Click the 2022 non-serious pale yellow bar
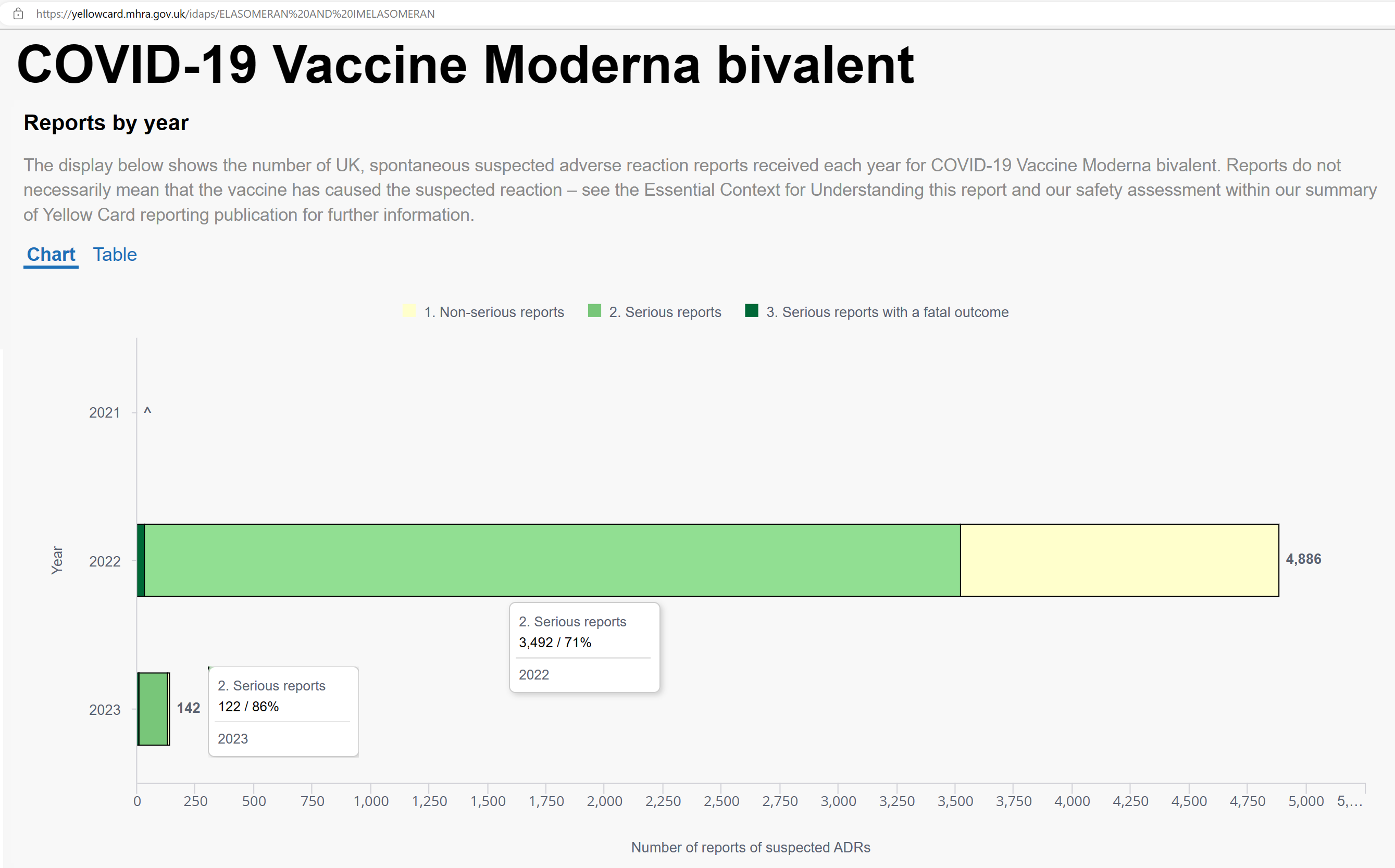Viewport: 1395px width, 868px height. coord(1119,560)
